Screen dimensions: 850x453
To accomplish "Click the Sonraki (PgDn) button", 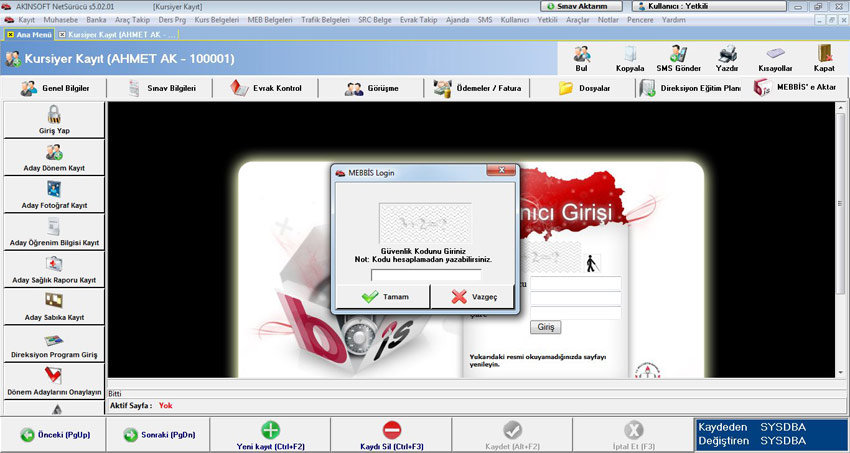I will (x=159, y=435).
